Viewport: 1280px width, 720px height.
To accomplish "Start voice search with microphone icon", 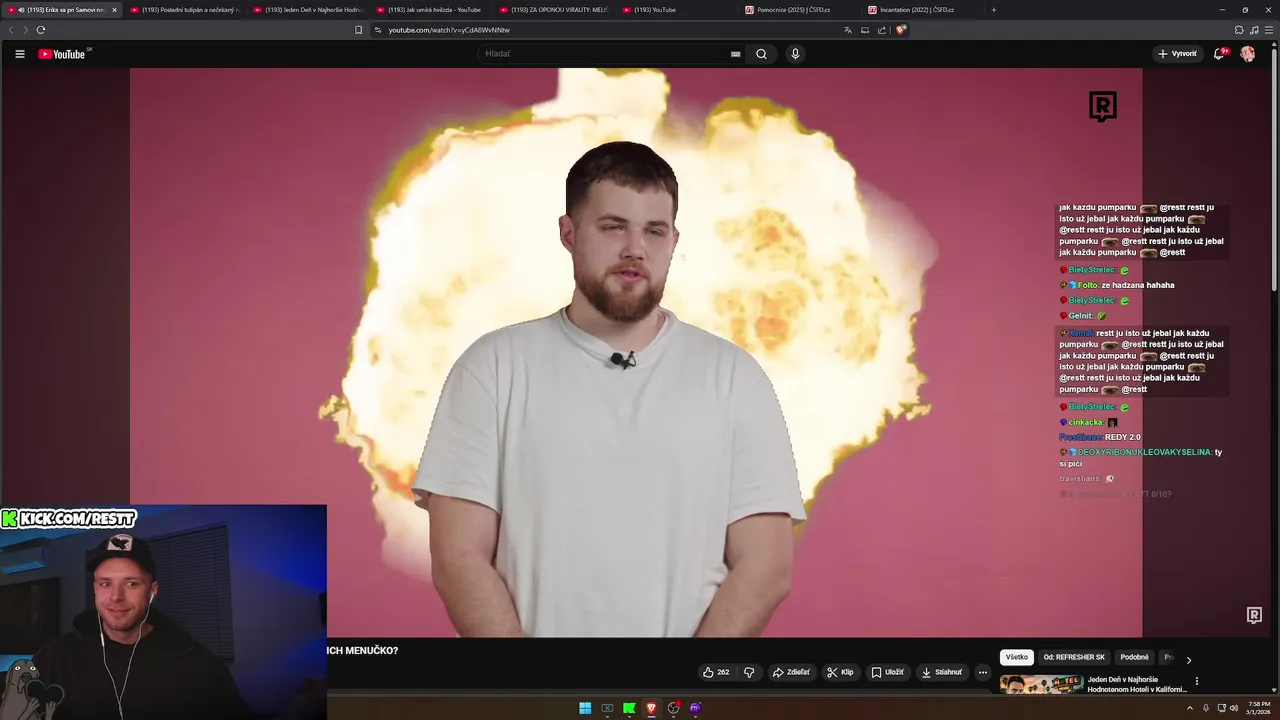I will pos(795,54).
